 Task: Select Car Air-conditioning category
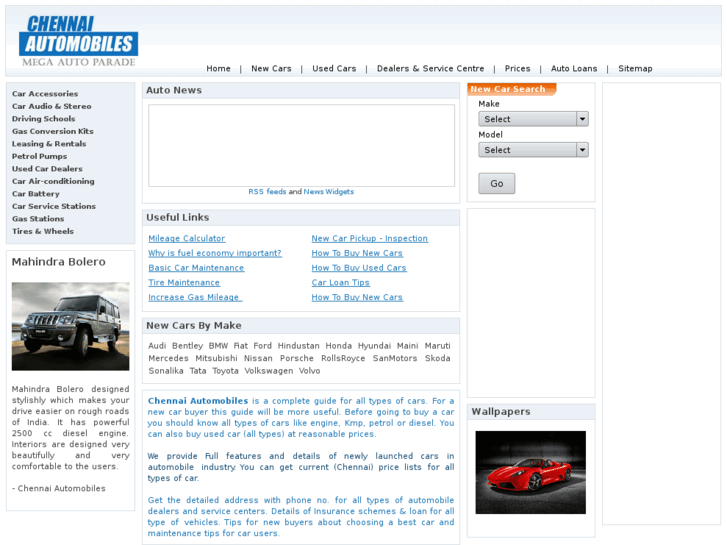53,181
